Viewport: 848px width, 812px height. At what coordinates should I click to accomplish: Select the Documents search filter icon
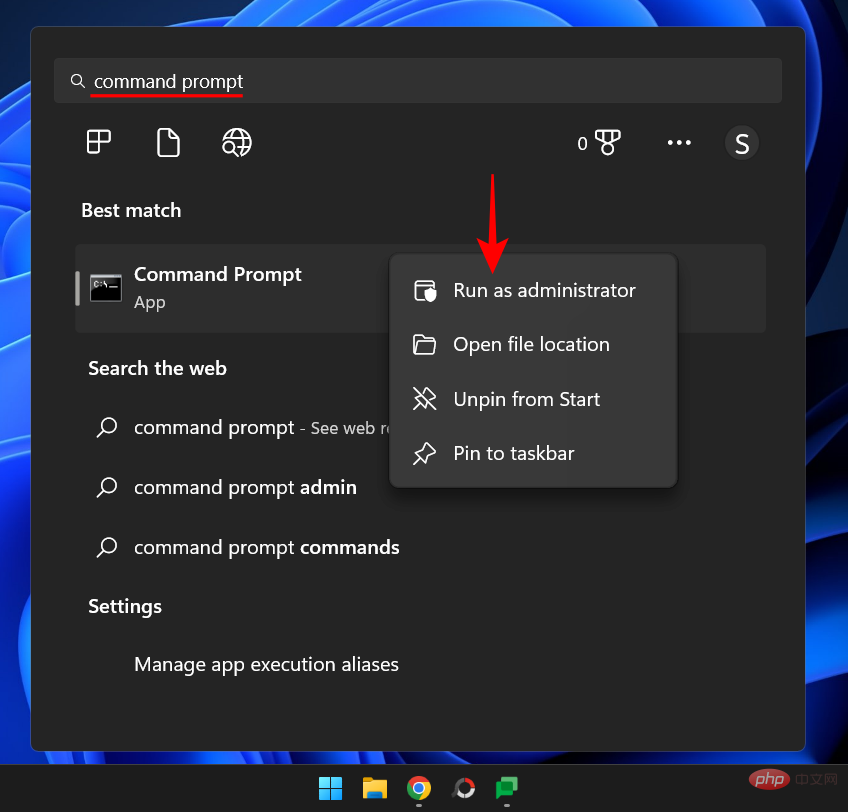167,142
